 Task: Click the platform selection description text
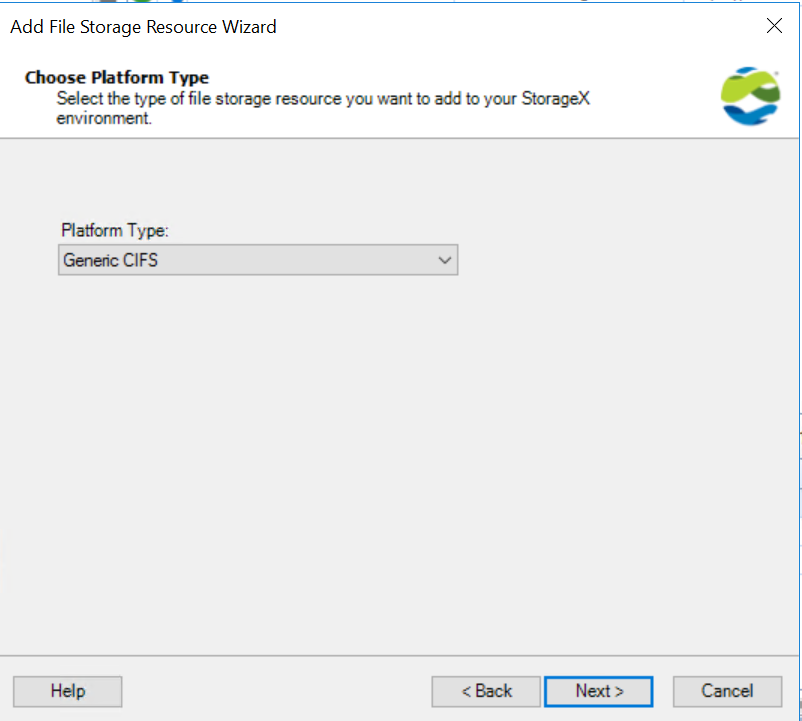click(323, 108)
